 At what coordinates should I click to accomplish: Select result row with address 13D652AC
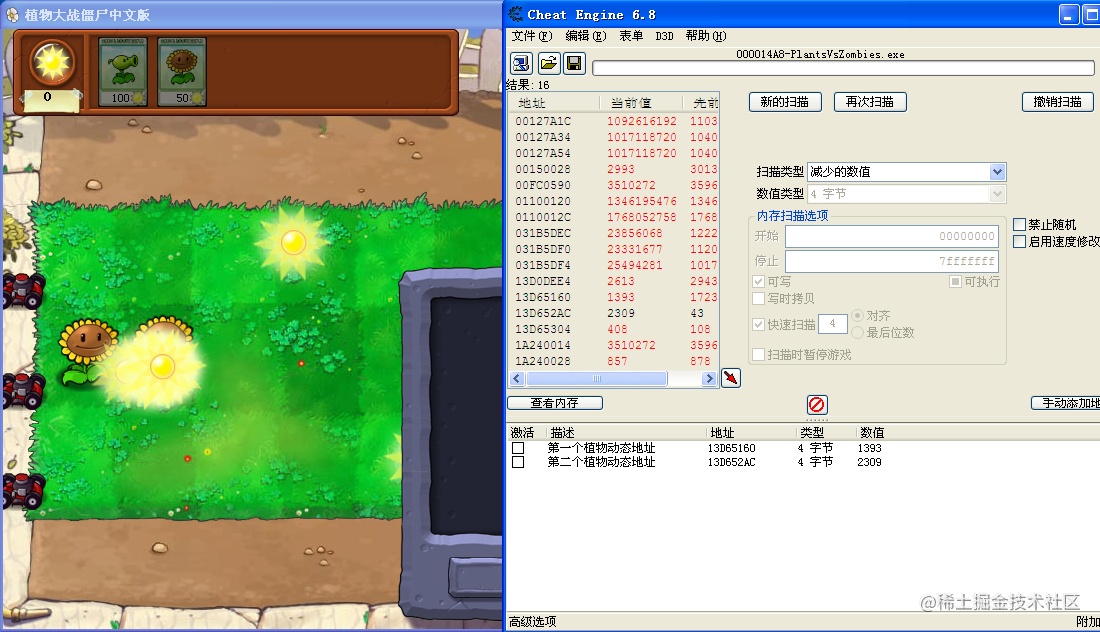click(614, 314)
